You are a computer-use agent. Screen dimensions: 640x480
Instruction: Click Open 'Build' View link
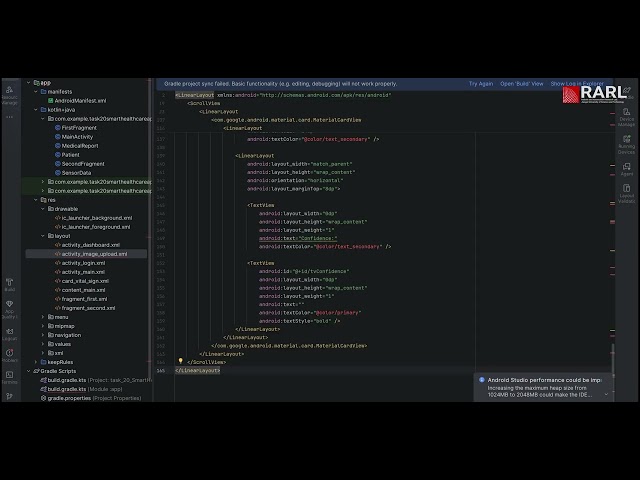(x=522, y=84)
